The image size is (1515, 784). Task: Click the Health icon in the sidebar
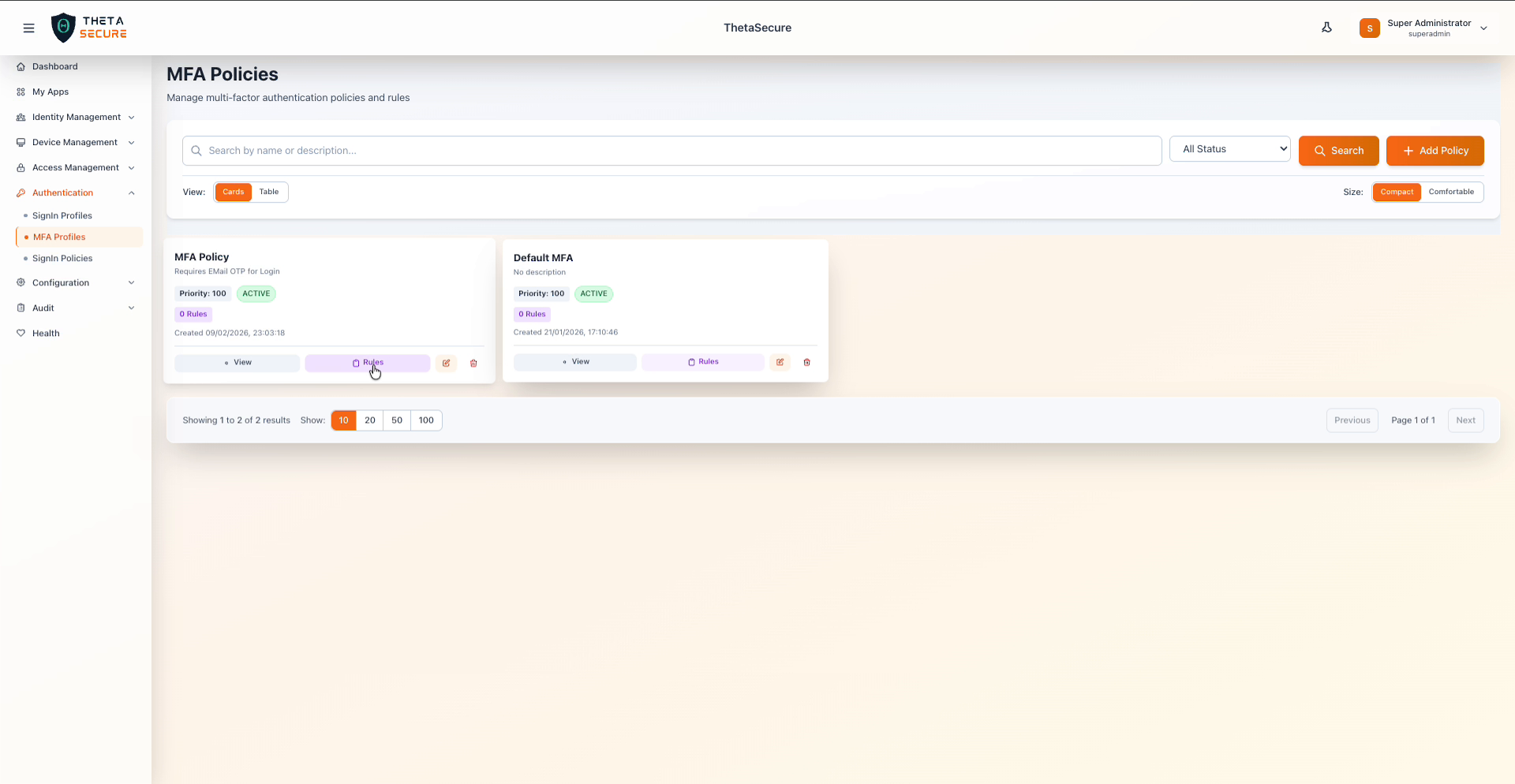pyautogui.click(x=21, y=333)
